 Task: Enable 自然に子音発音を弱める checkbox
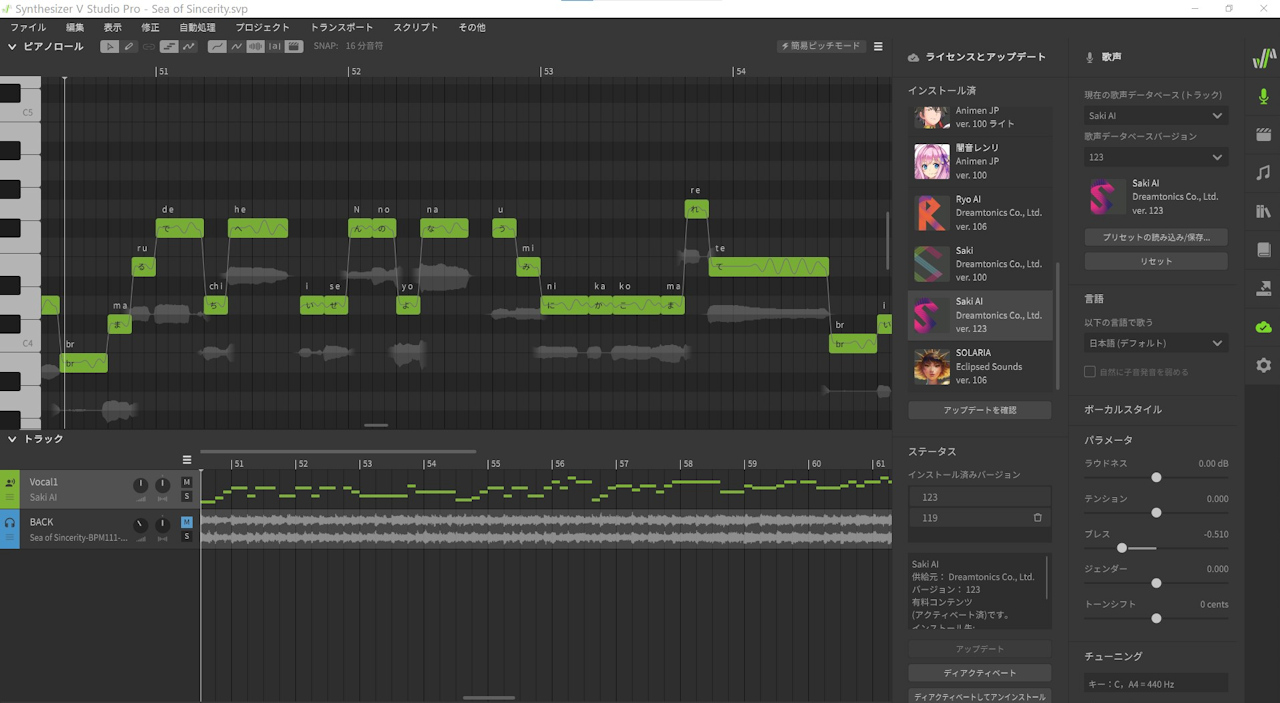[x=1090, y=372]
